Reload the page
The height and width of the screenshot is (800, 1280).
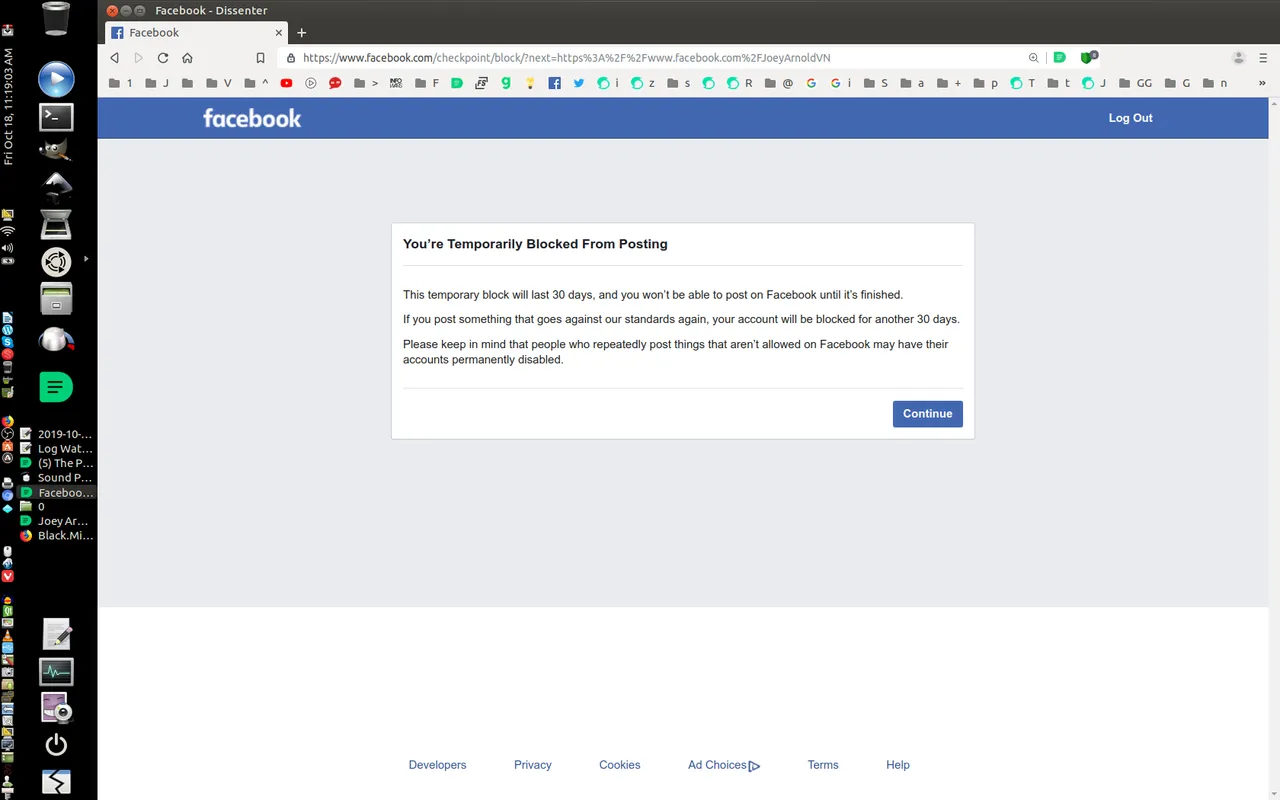163,58
